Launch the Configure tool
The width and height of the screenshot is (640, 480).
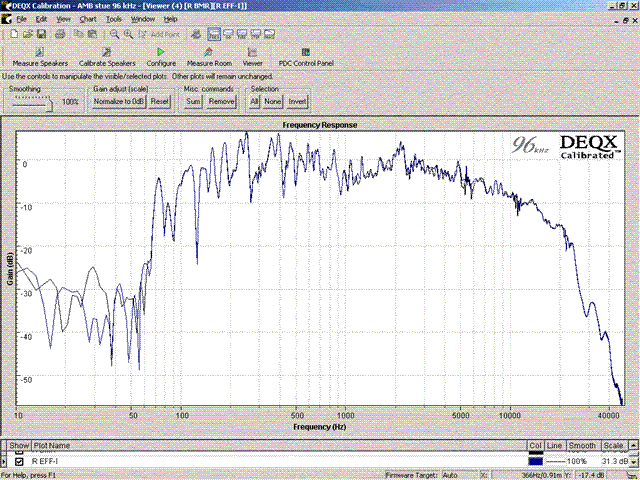click(x=160, y=57)
